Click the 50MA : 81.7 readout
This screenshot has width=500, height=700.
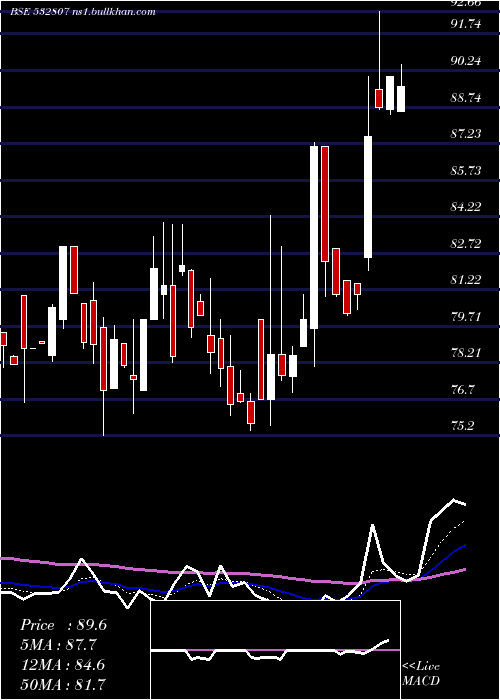coord(62,684)
